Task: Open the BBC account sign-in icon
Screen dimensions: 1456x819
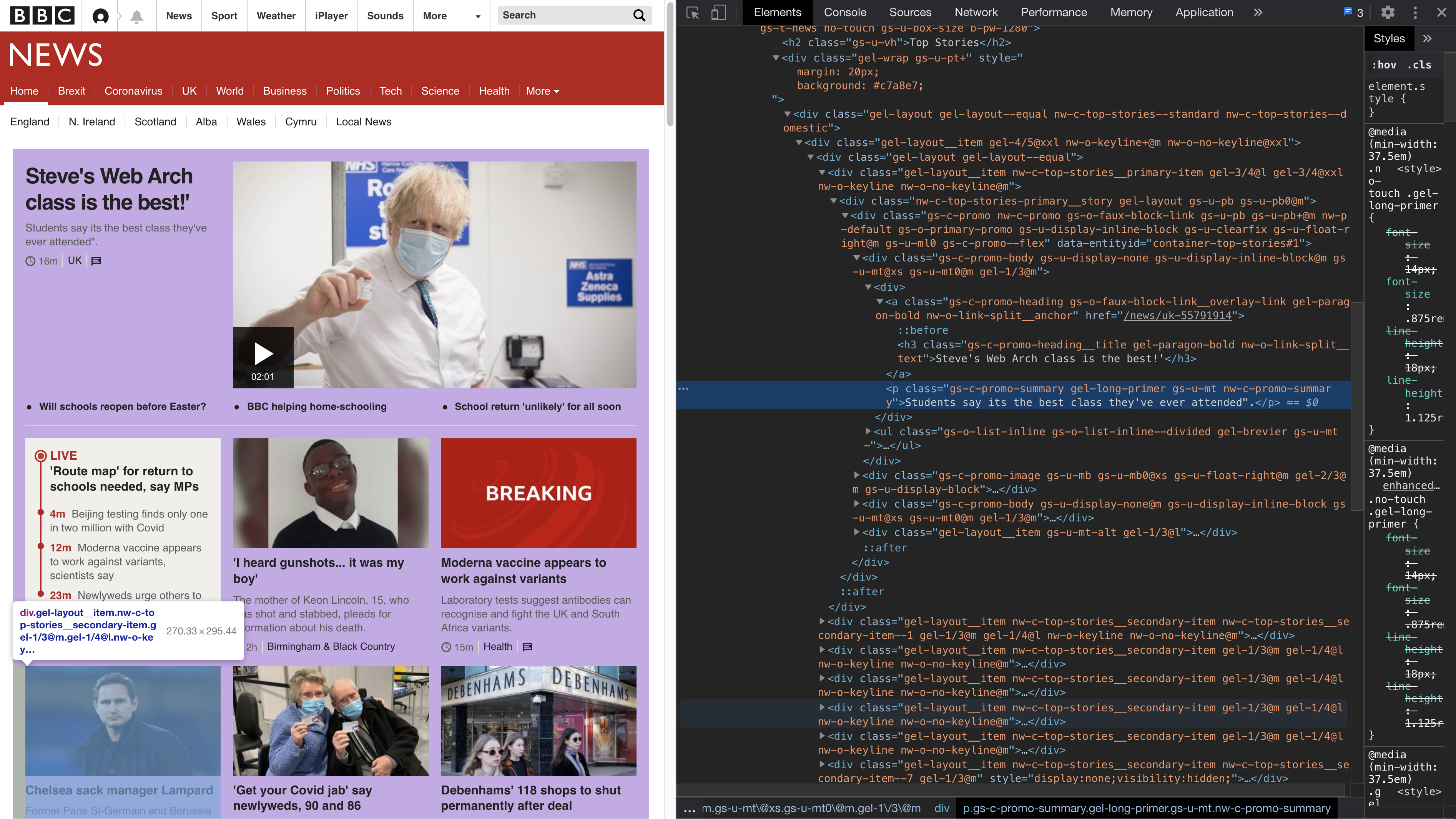Action: pos(101,16)
